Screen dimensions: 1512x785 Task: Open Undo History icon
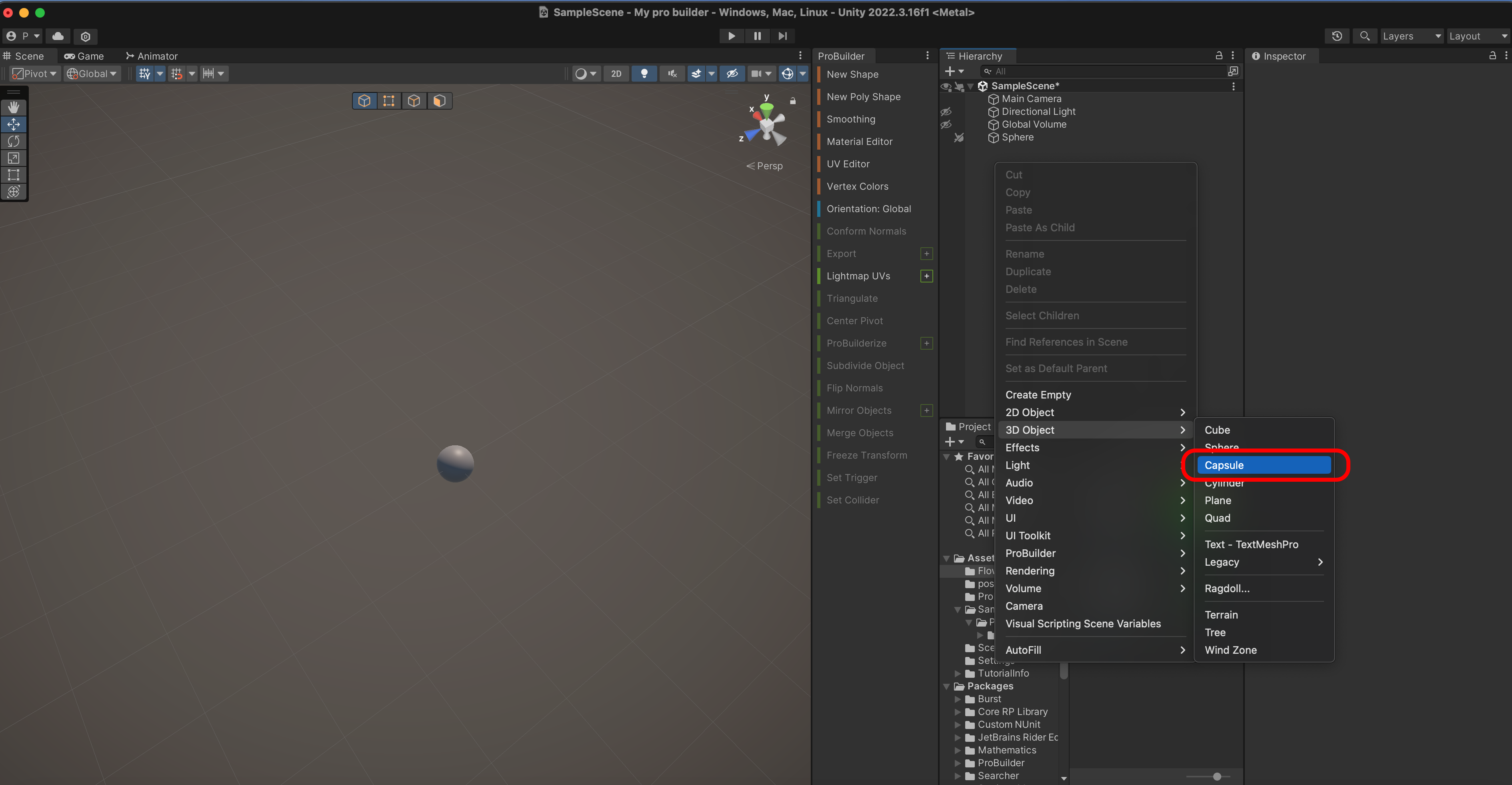1336,36
